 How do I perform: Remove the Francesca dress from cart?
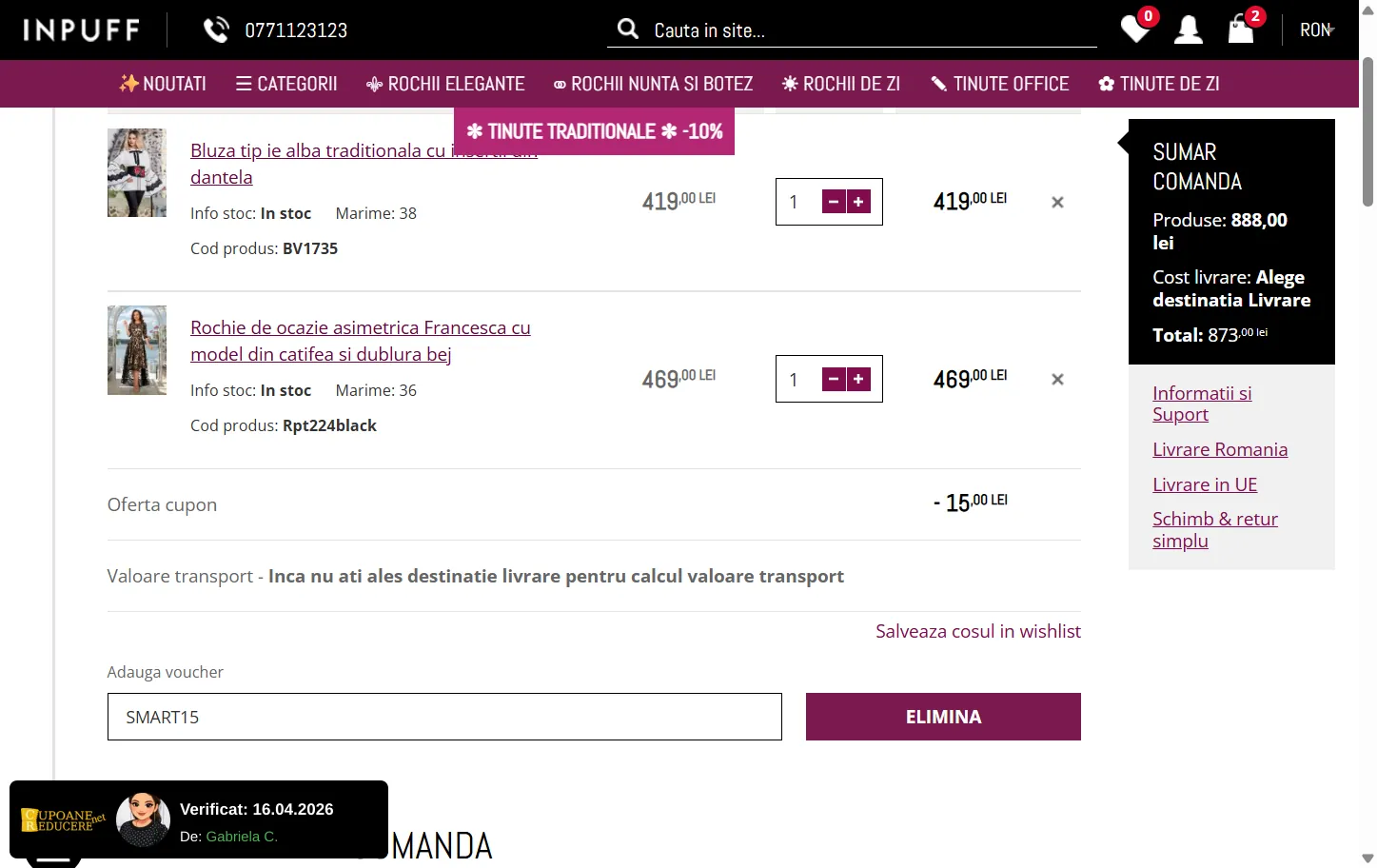tap(1057, 379)
